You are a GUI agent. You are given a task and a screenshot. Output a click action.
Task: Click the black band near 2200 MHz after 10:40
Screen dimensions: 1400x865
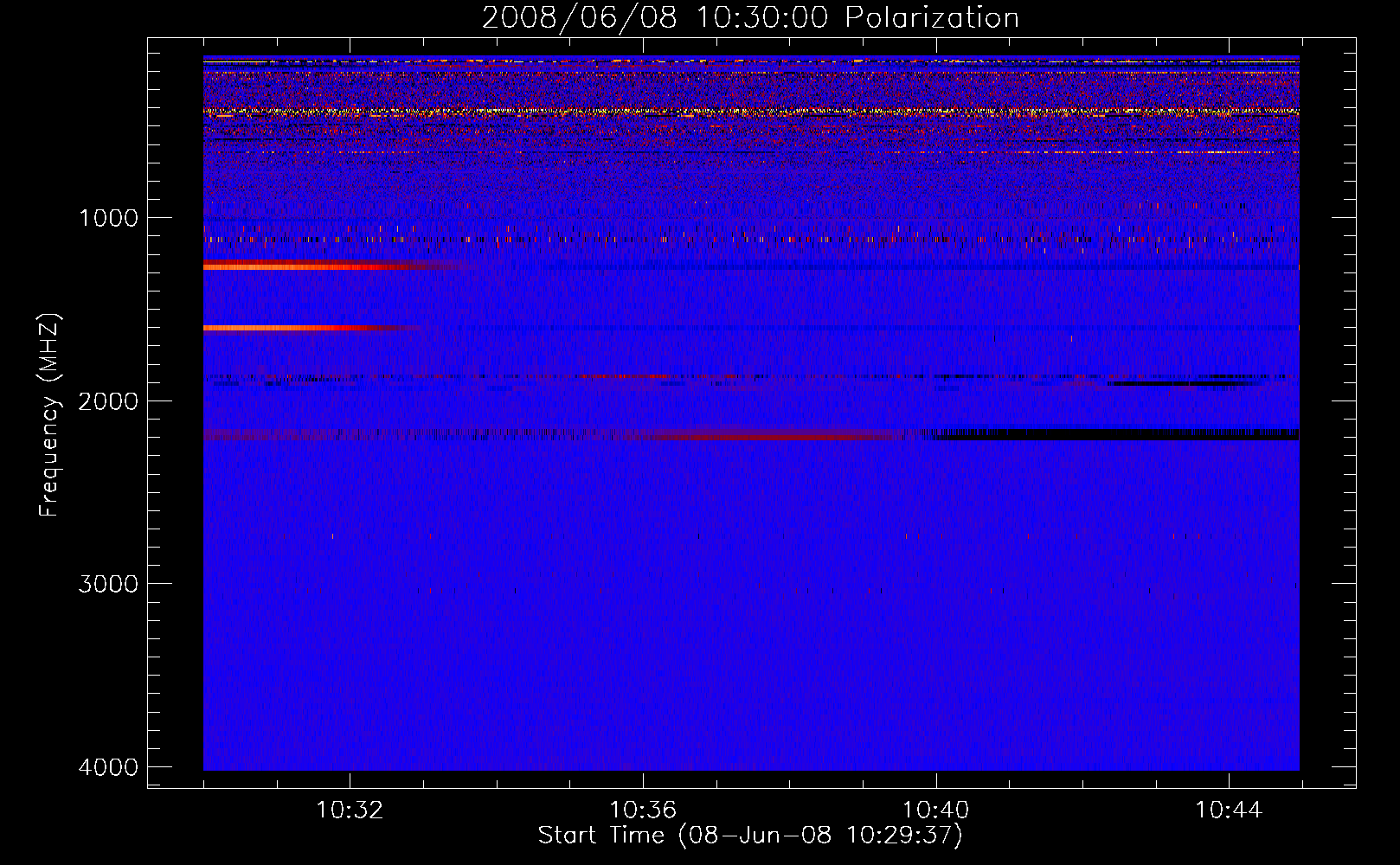pyautogui.click(x=1116, y=434)
